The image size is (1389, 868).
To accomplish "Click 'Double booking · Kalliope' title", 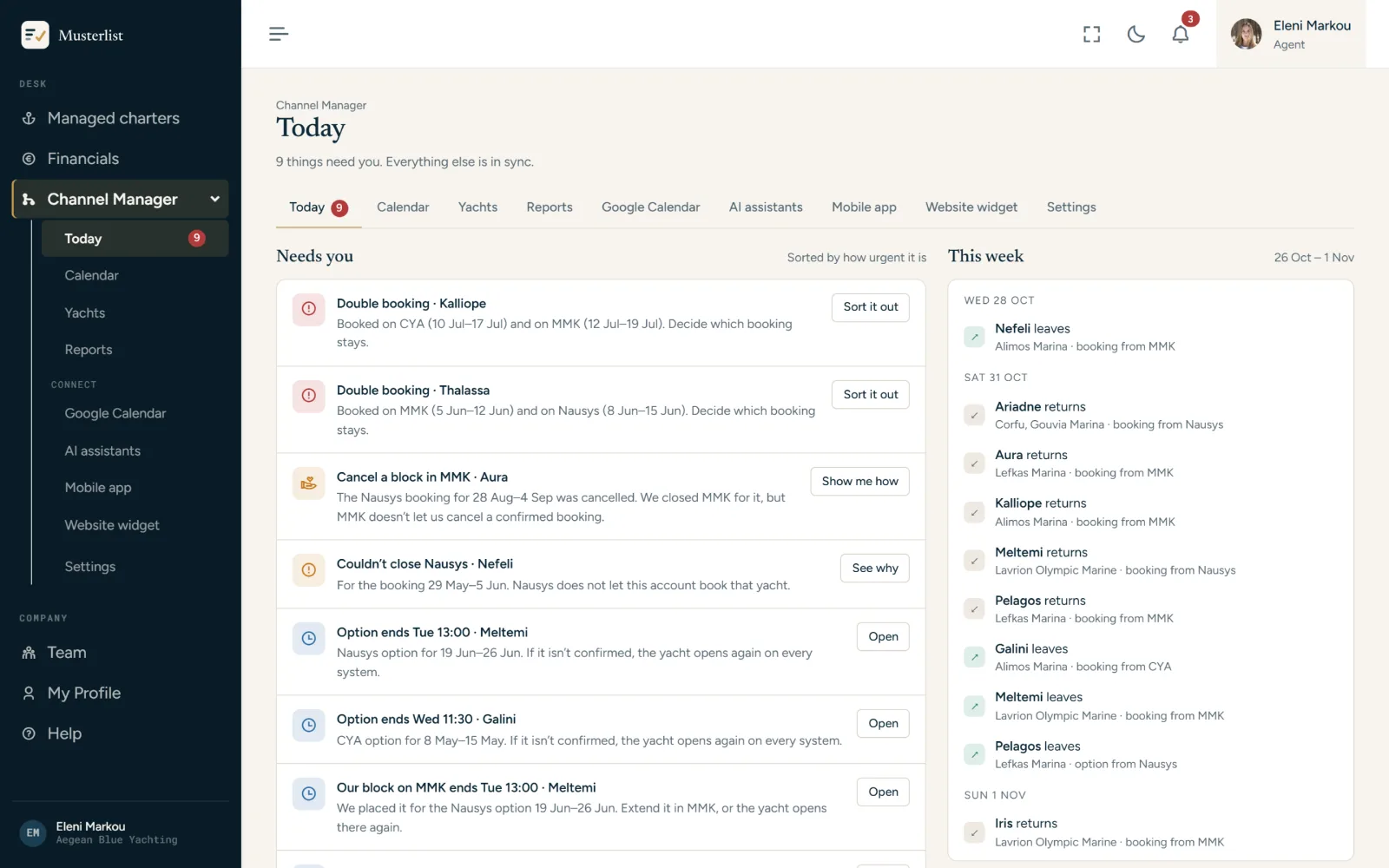I will pyautogui.click(x=411, y=304).
